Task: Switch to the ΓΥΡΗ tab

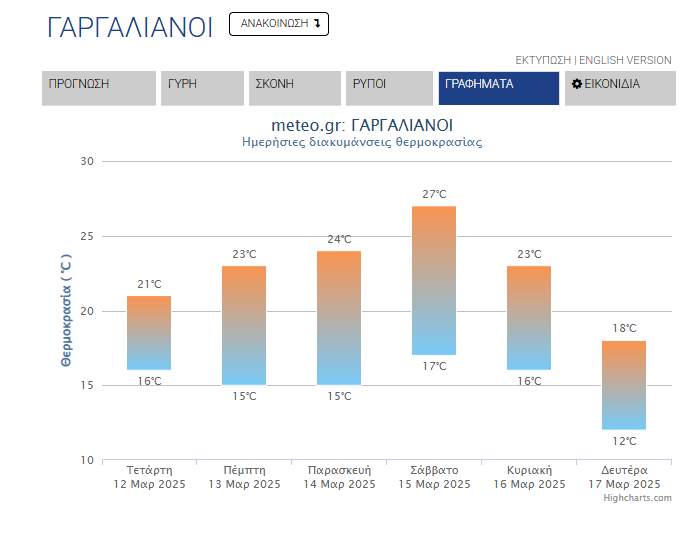Action: click(202, 88)
